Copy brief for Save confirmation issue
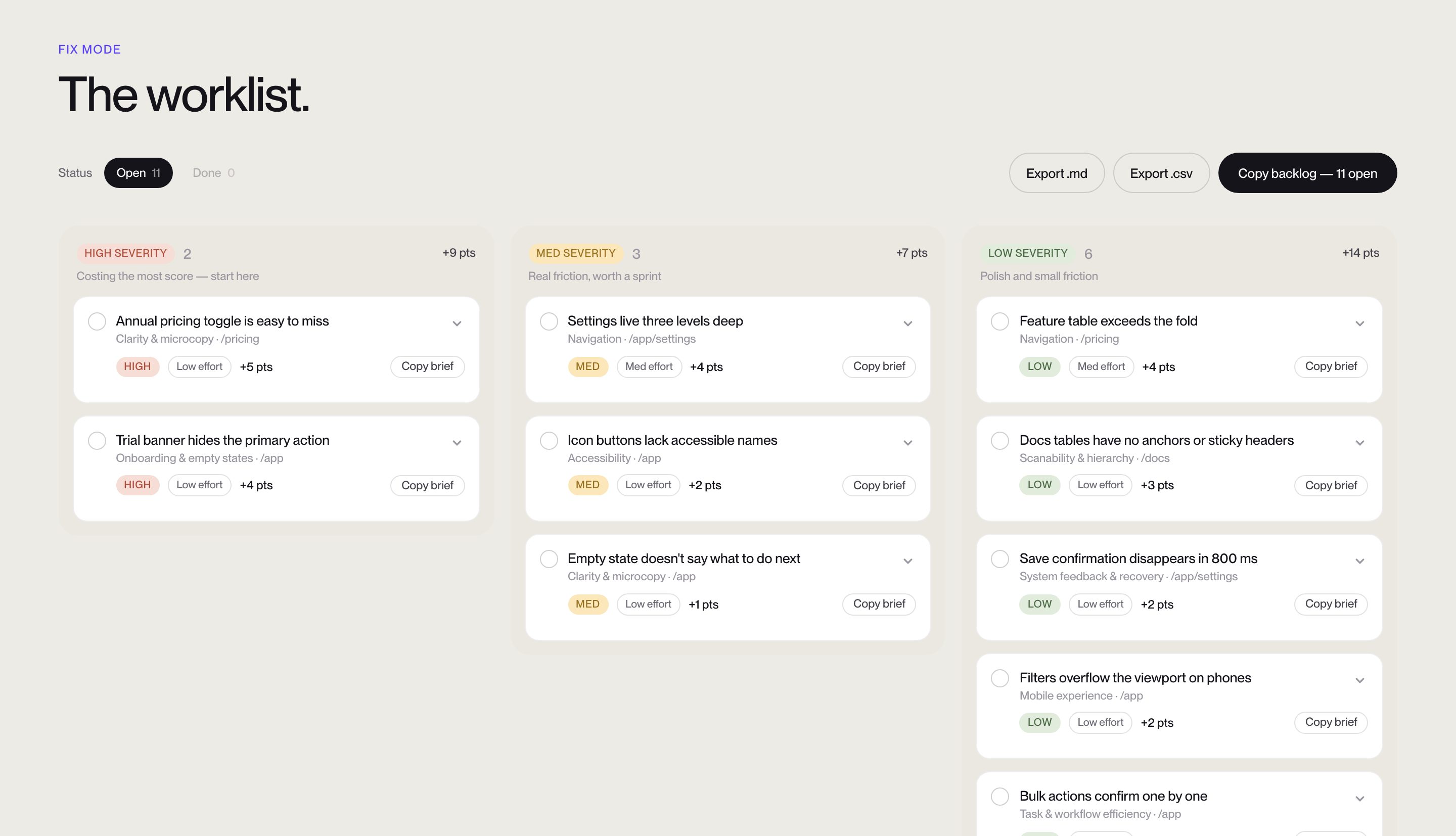Viewport: 1456px width, 836px height. pyautogui.click(x=1331, y=604)
